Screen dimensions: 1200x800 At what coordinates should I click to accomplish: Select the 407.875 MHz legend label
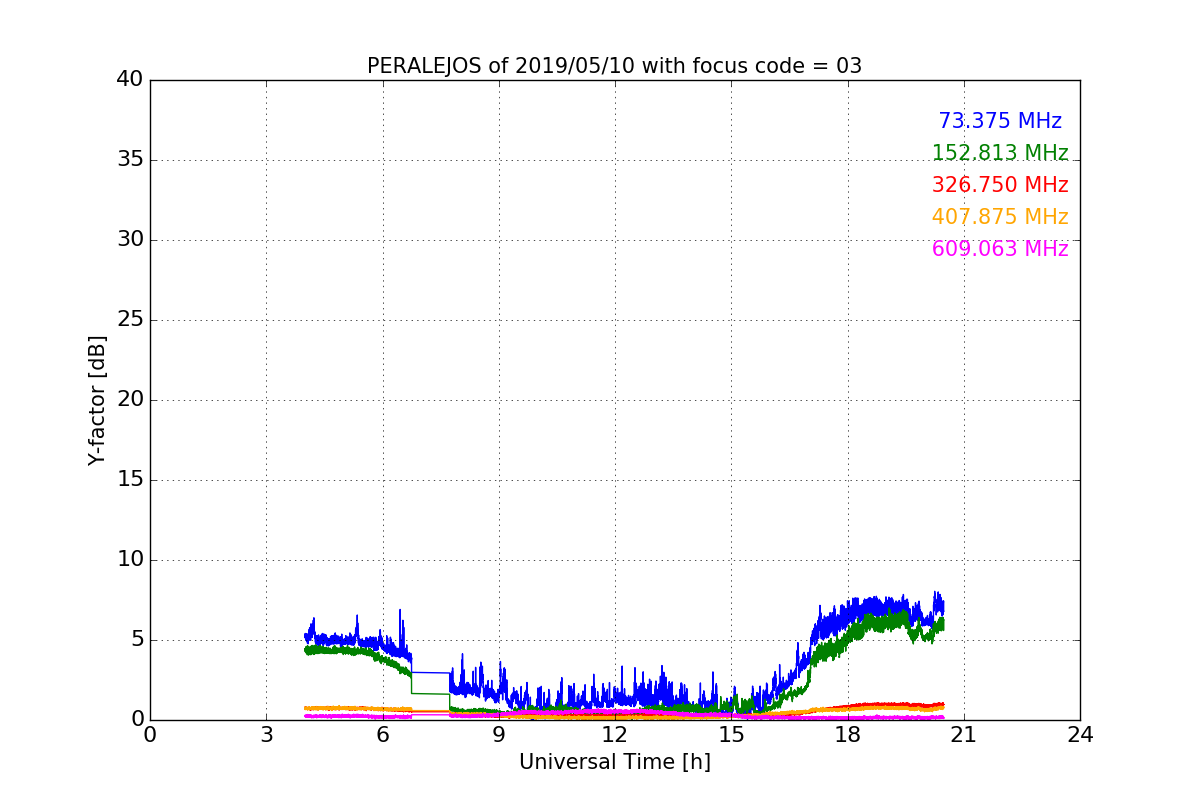point(1000,217)
